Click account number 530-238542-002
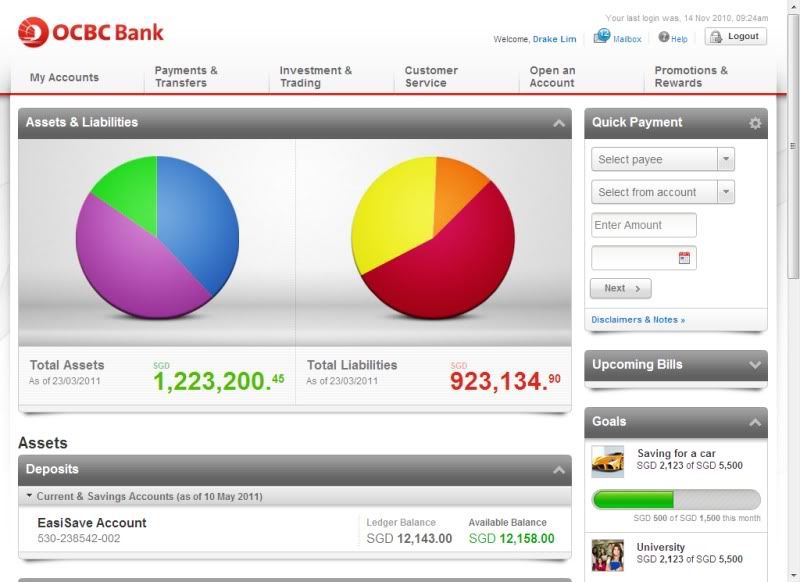 click(x=79, y=539)
